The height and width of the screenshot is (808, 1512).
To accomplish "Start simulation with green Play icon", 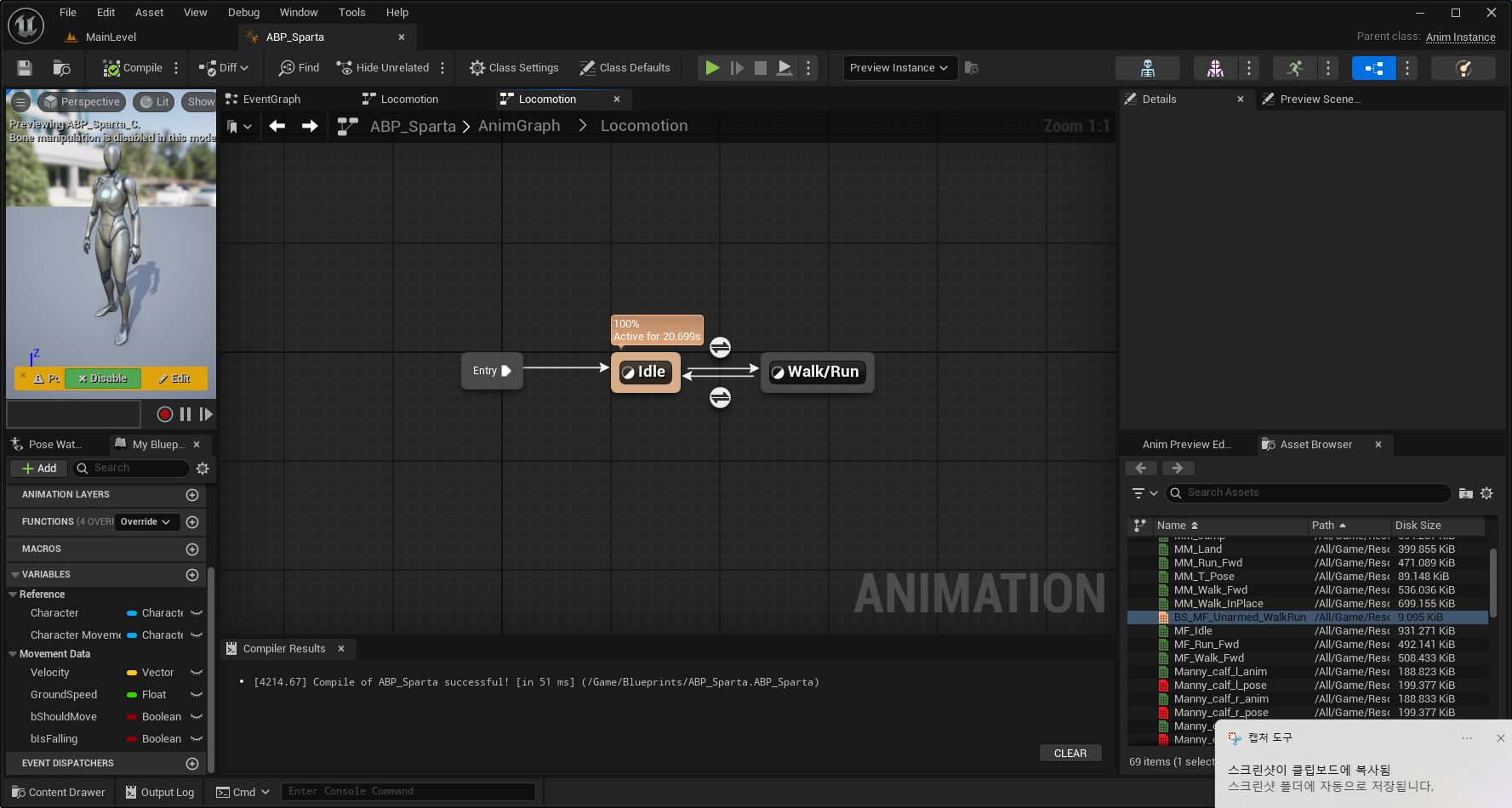I will pyautogui.click(x=712, y=68).
